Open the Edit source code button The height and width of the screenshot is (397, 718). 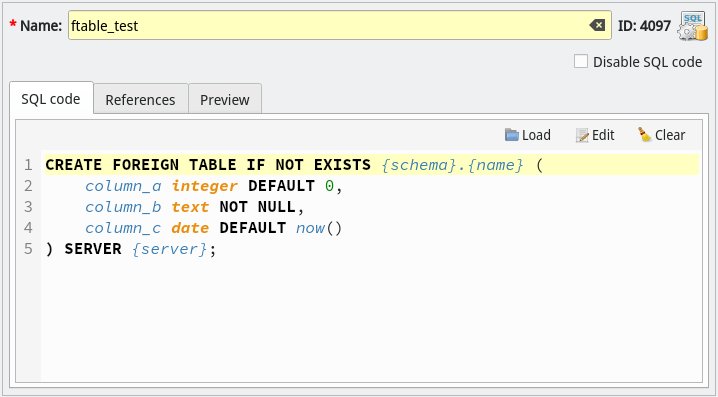tap(595, 135)
